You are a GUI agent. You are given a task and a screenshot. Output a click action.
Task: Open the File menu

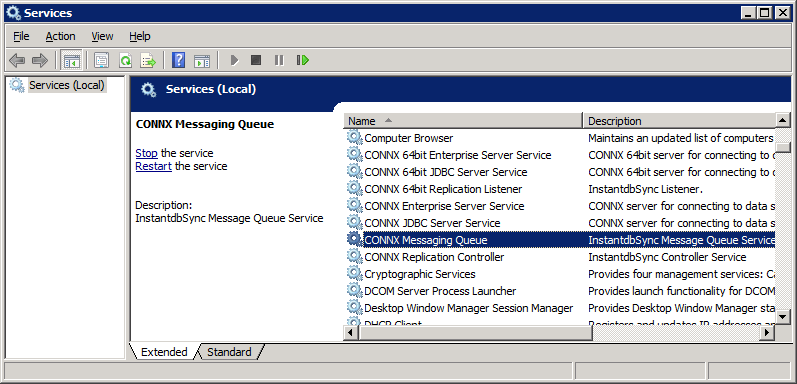[x=21, y=36]
